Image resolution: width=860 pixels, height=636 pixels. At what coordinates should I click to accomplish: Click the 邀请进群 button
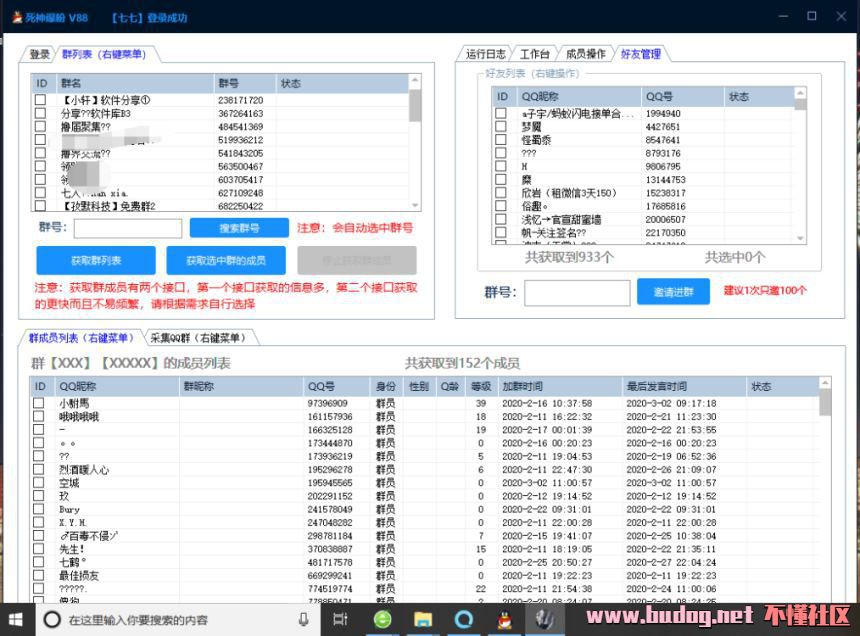(674, 292)
